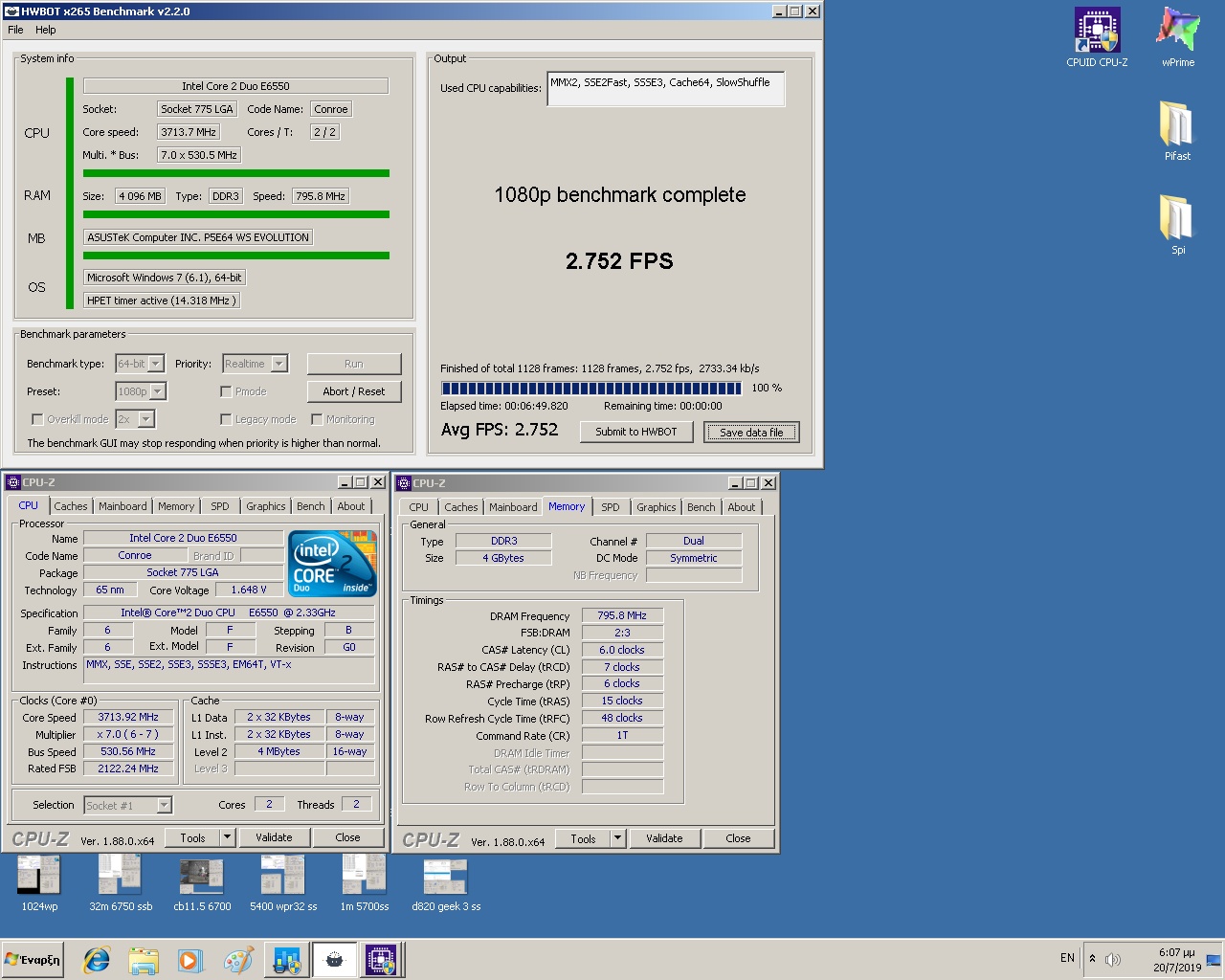Viewport: 1225px width, 980px height.
Task: Click the Core speed 3713.7 MHz field
Action: [x=189, y=132]
